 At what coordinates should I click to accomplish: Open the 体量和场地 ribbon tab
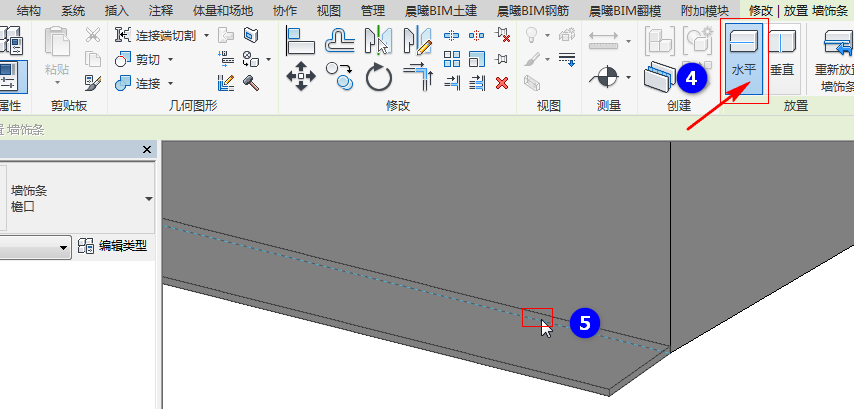click(223, 10)
